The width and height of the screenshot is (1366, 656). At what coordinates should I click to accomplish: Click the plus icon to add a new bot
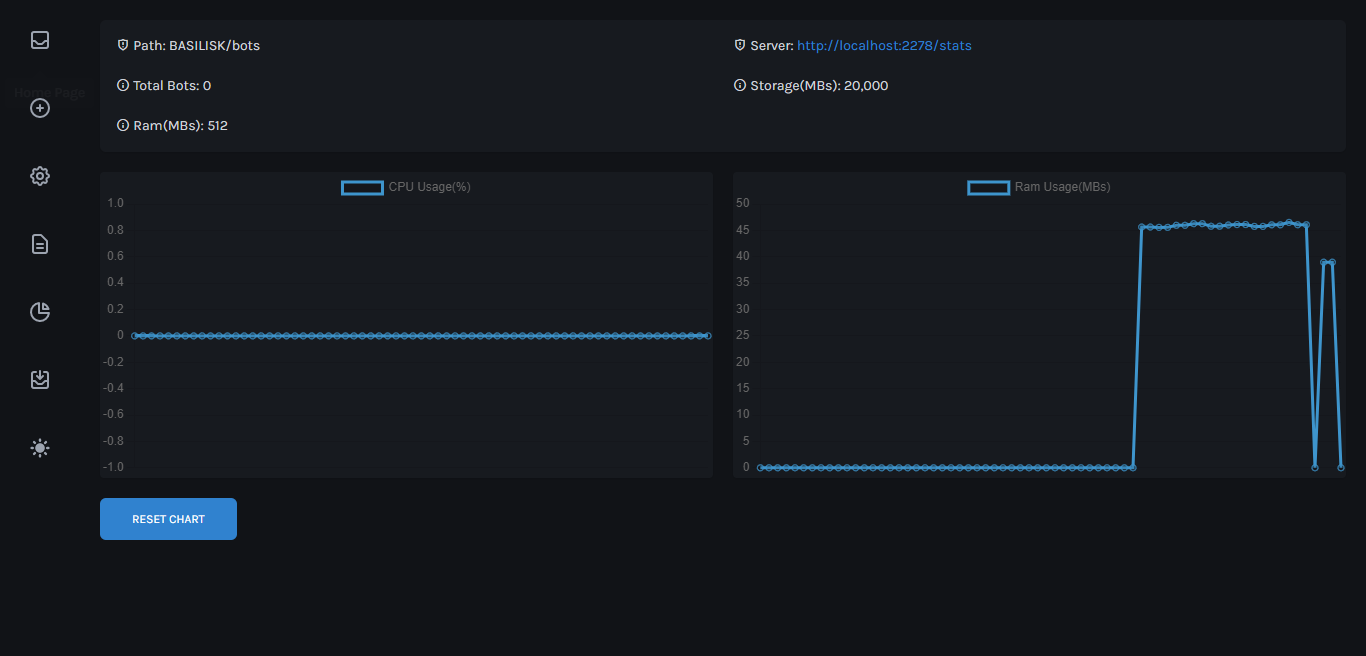[x=40, y=108]
